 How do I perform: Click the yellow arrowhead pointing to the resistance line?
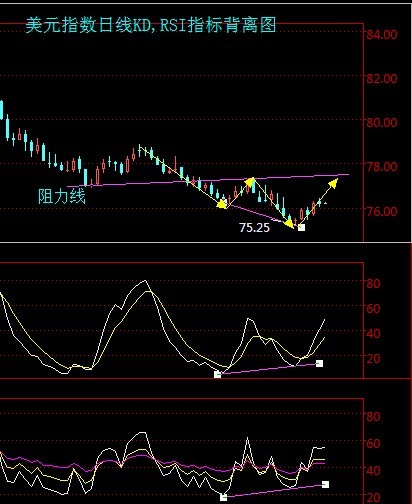point(333,183)
